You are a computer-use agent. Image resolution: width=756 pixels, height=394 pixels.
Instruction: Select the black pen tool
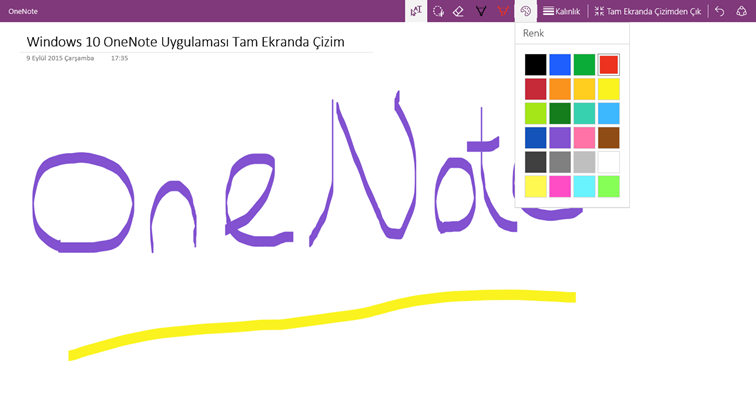481,11
